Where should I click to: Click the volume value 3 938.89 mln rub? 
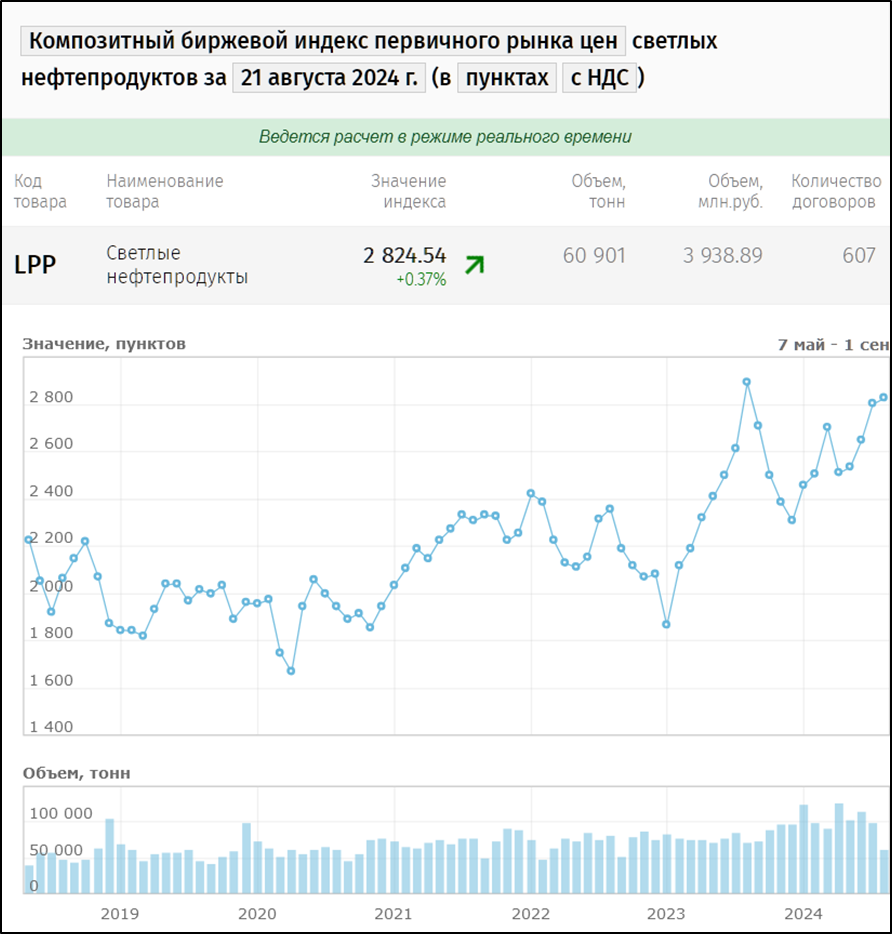point(723,256)
